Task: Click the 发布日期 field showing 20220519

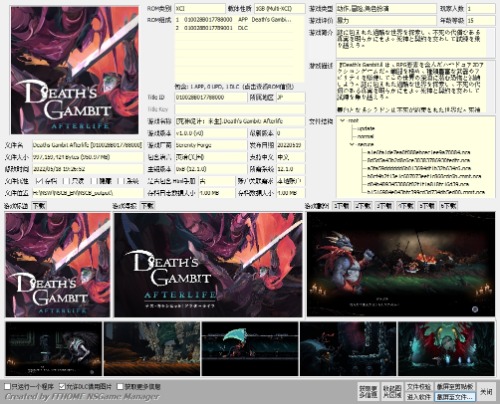Action: (x=291, y=145)
